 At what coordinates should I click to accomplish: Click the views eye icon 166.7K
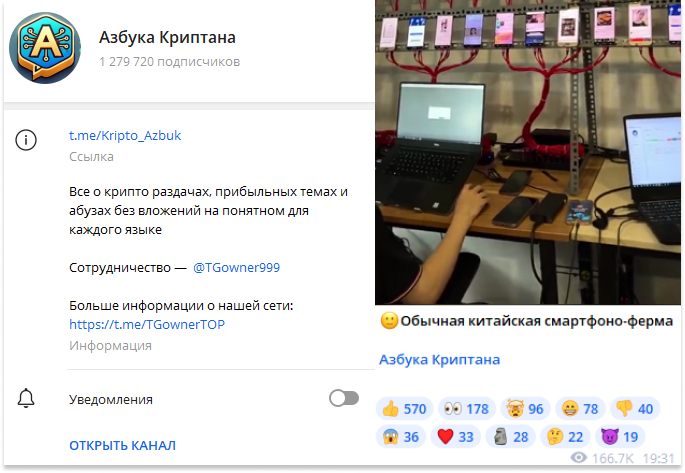(579, 458)
